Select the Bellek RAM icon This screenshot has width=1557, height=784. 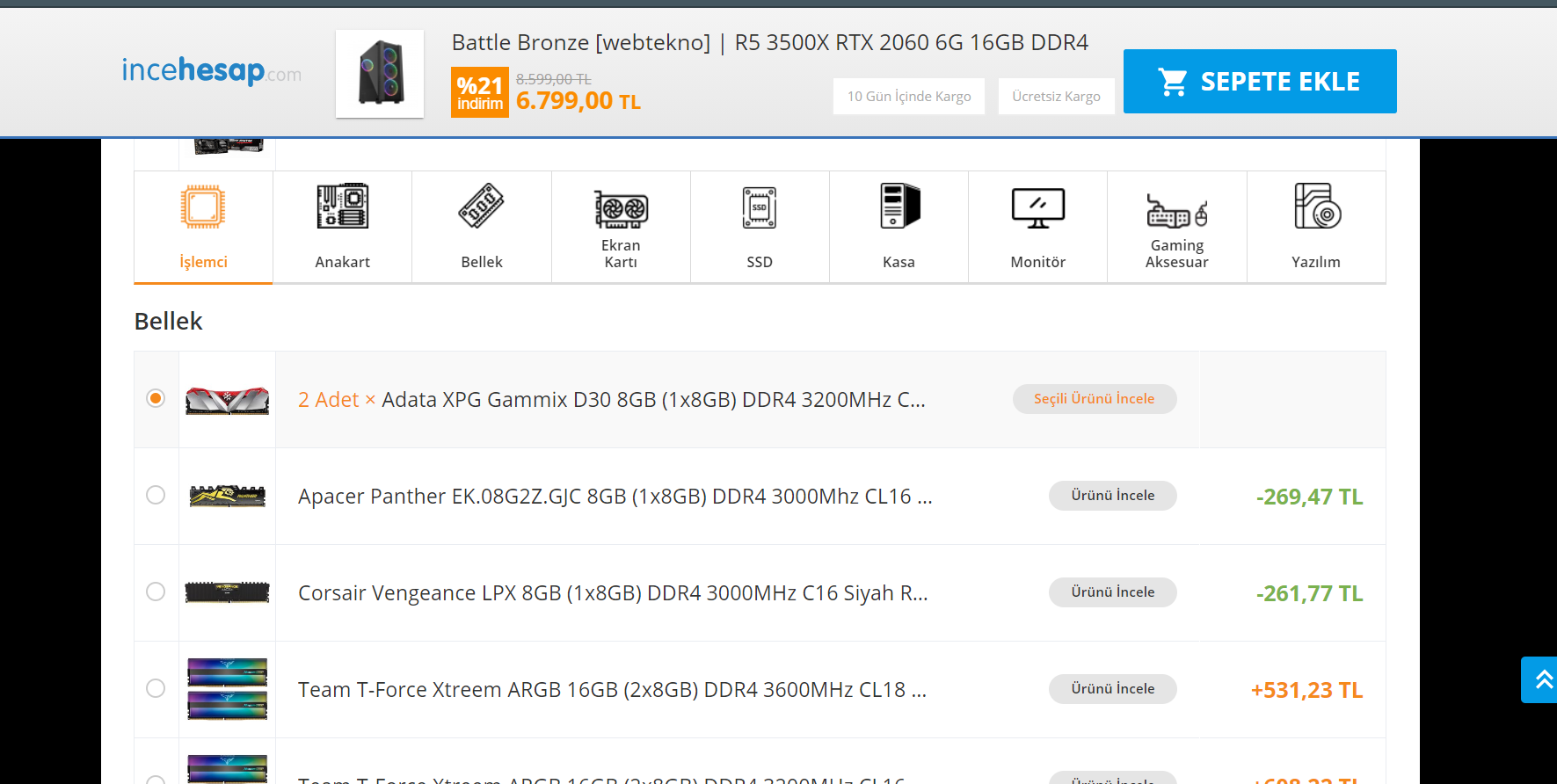click(482, 207)
